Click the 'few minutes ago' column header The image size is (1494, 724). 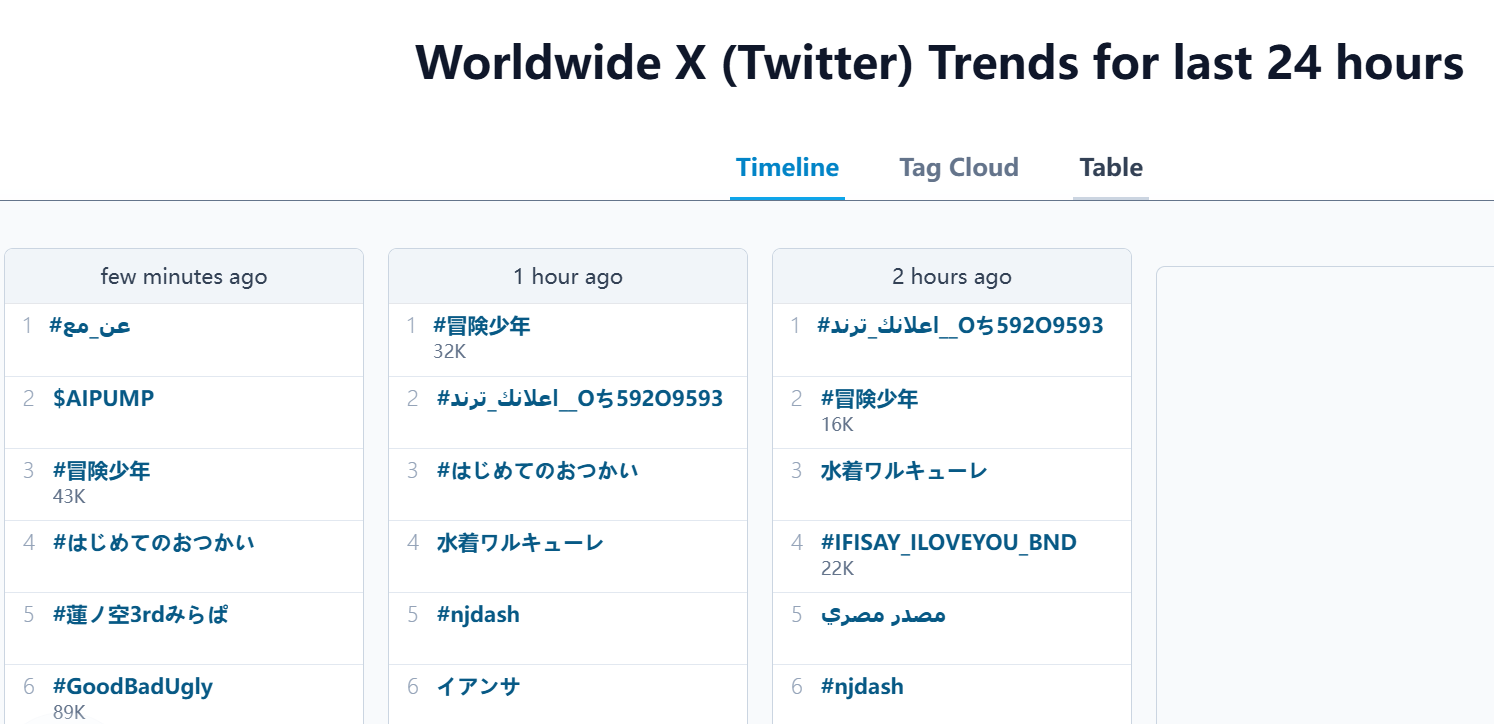184,276
